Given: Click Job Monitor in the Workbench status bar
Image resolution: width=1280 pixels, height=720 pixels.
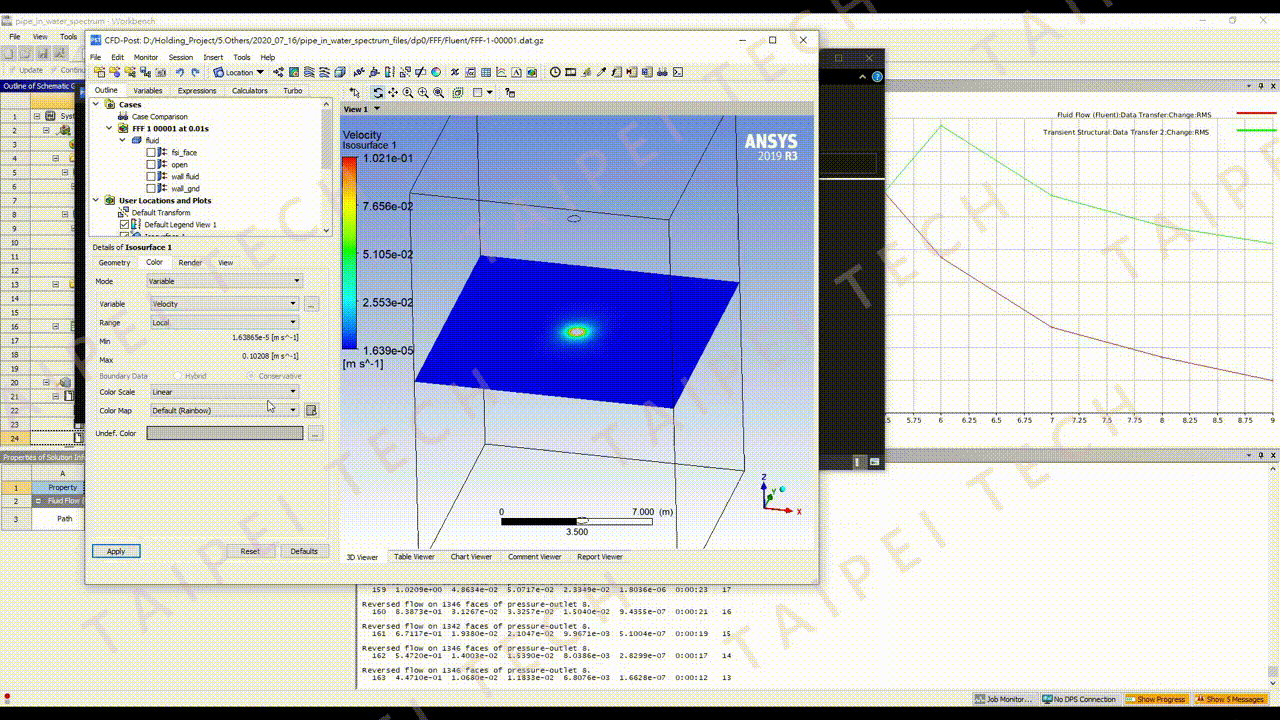Looking at the screenshot, I should click(x=1004, y=699).
